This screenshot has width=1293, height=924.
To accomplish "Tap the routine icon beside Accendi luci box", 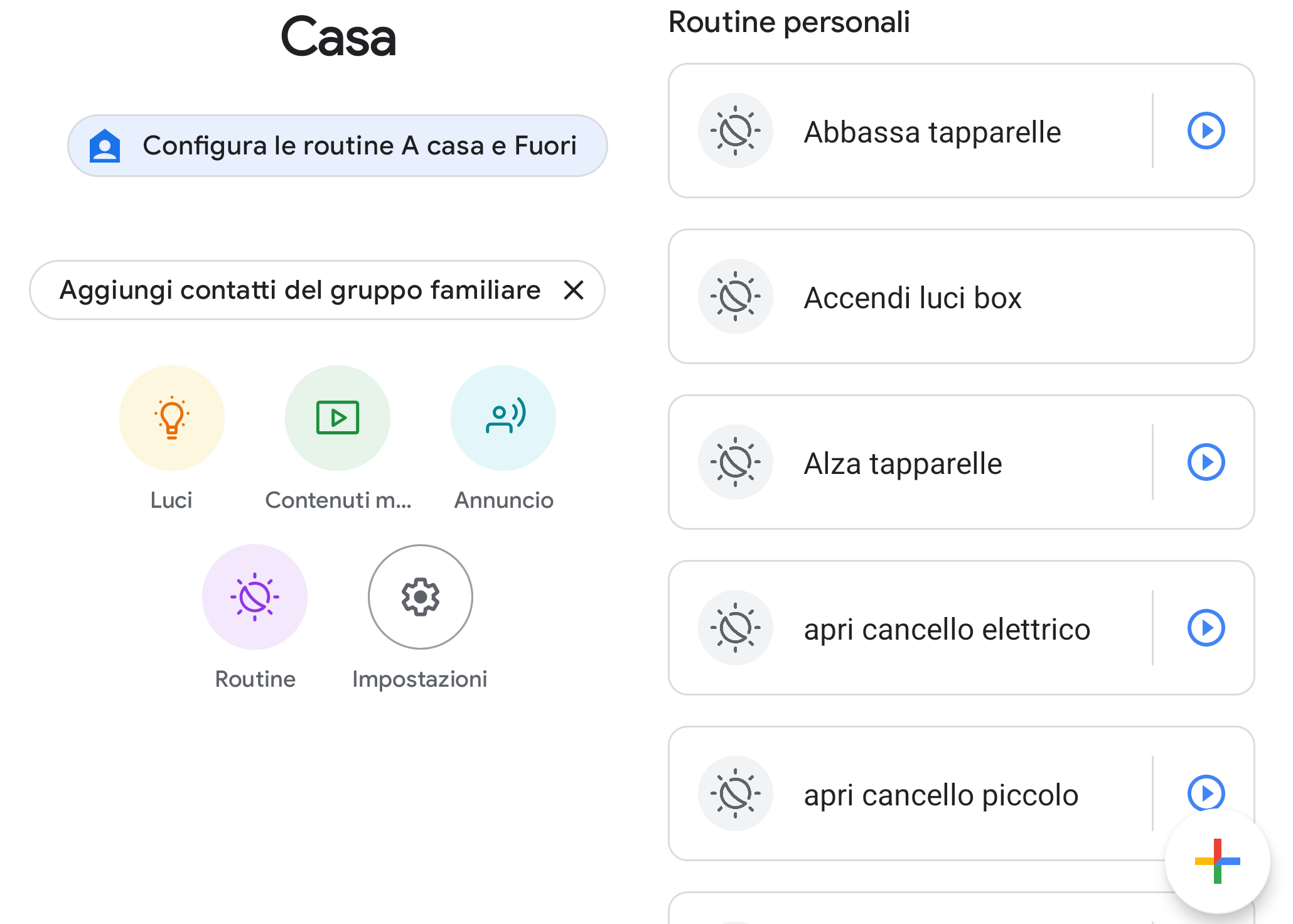I will (735, 296).
